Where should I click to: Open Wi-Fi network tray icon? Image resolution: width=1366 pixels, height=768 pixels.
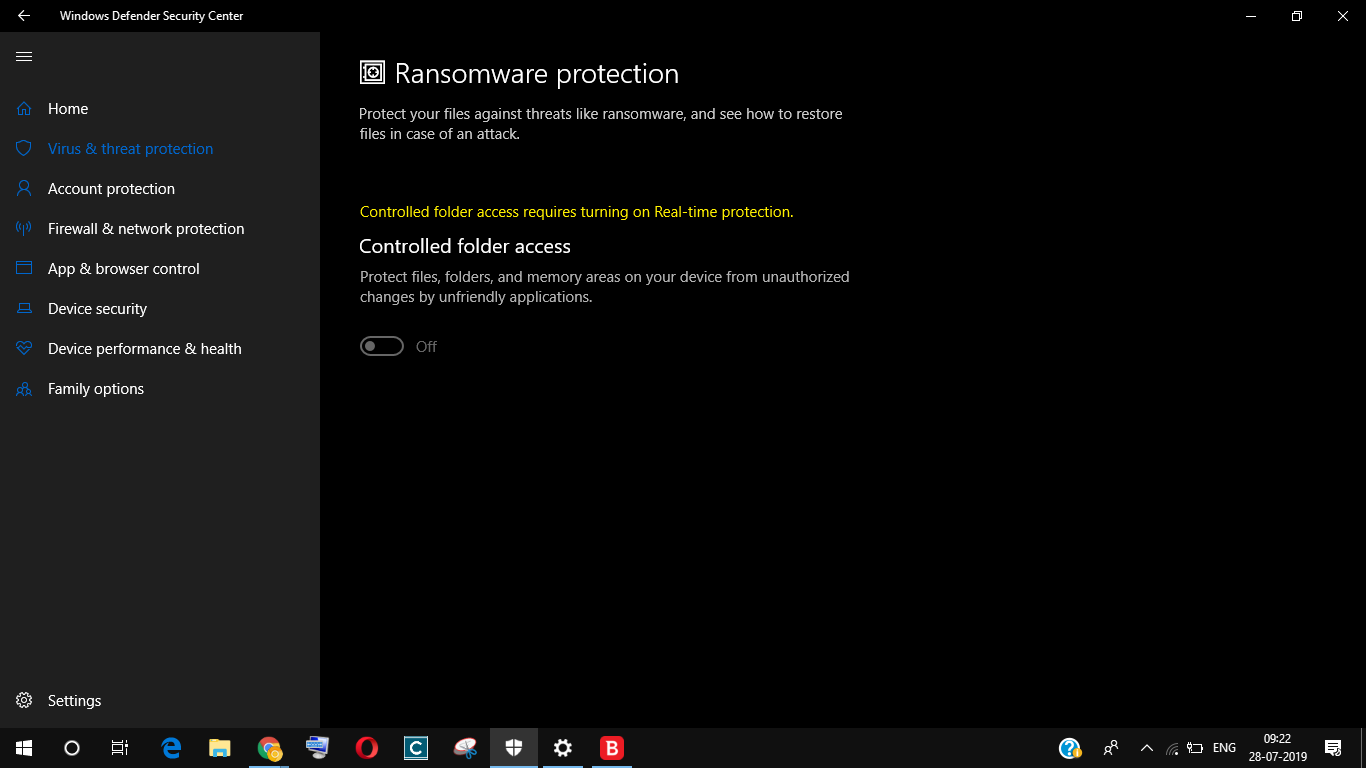[1172, 748]
